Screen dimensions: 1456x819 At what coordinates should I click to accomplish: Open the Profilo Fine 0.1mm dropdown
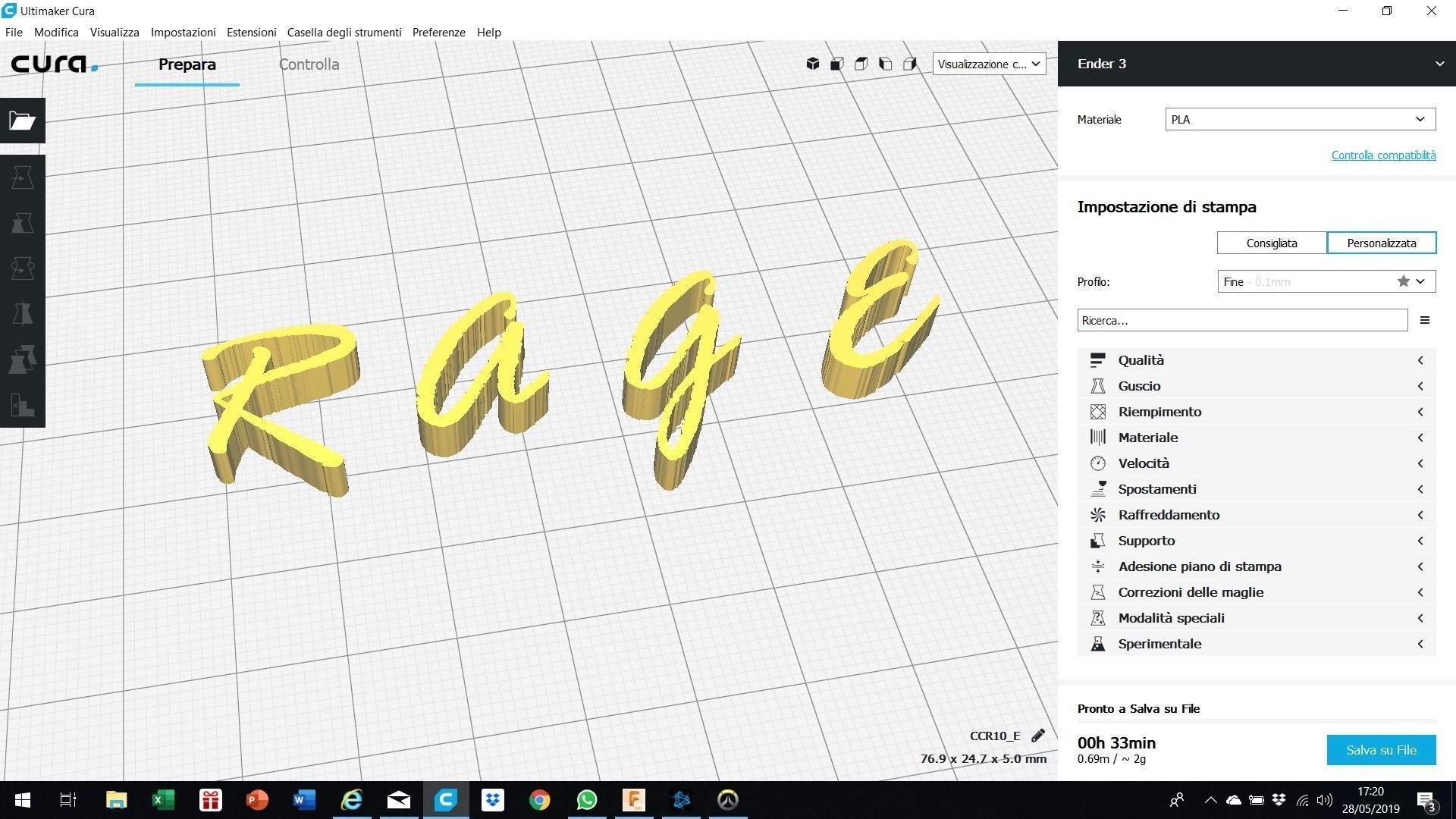[x=1326, y=281]
